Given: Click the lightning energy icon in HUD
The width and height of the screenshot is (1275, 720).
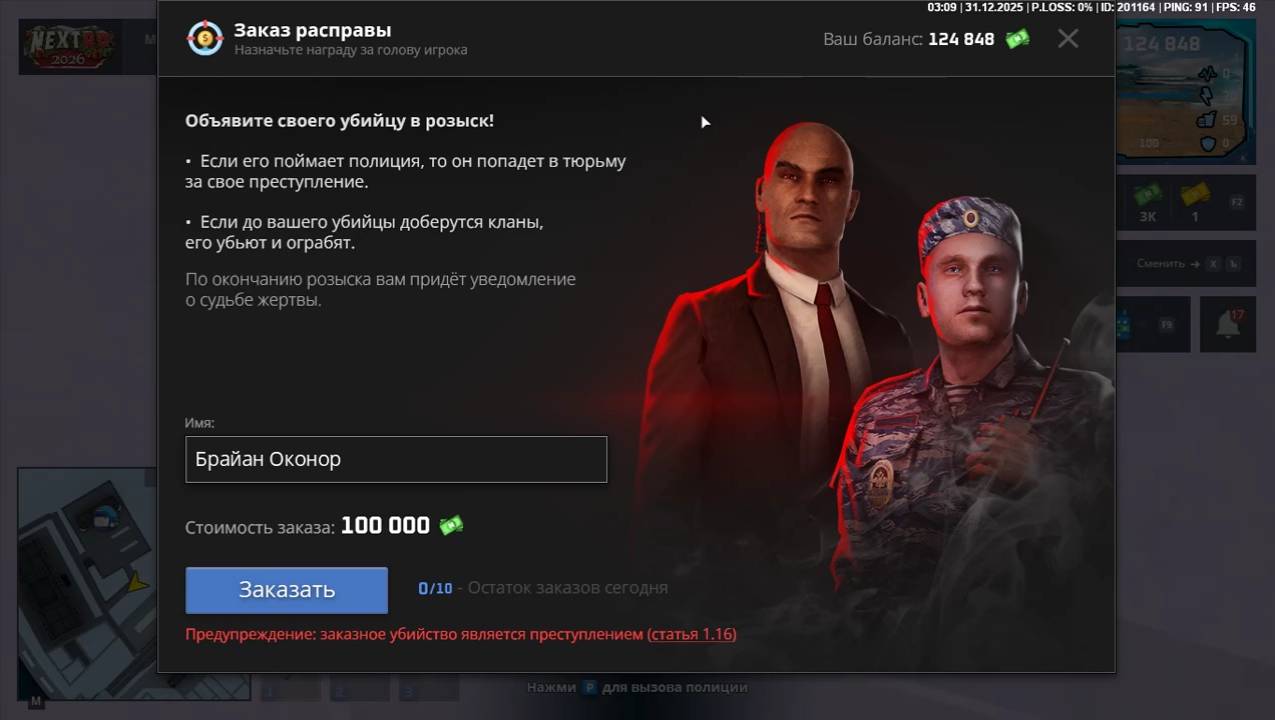Looking at the screenshot, I should [x=1206, y=96].
